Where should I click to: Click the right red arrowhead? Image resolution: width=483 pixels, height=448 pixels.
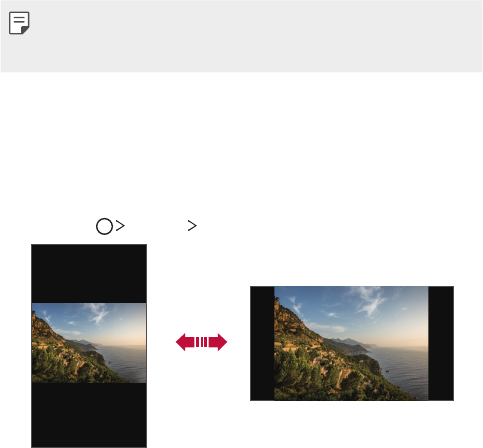point(218,342)
